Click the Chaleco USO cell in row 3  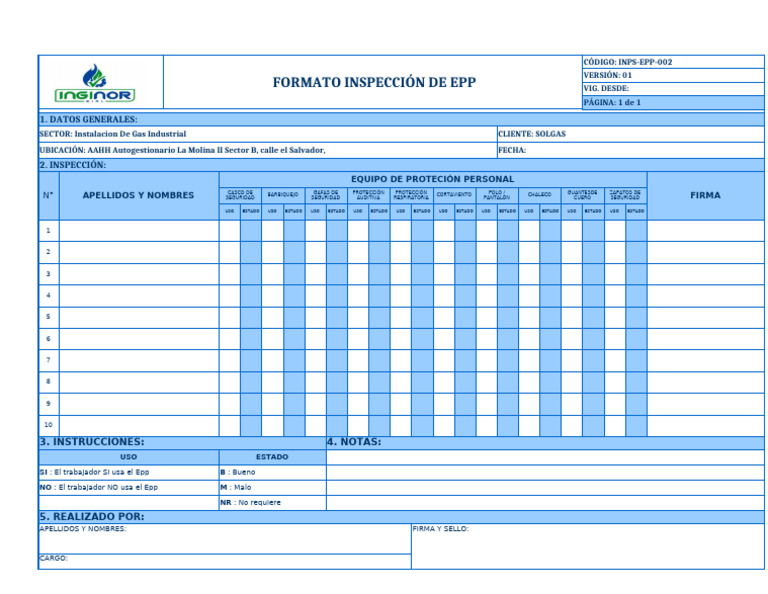tap(529, 274)
